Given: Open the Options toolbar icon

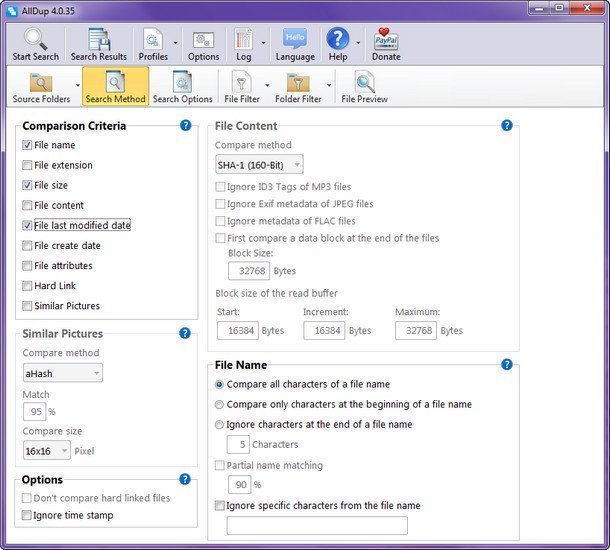Looking at the screenshot, I should (x=203, y=40).
